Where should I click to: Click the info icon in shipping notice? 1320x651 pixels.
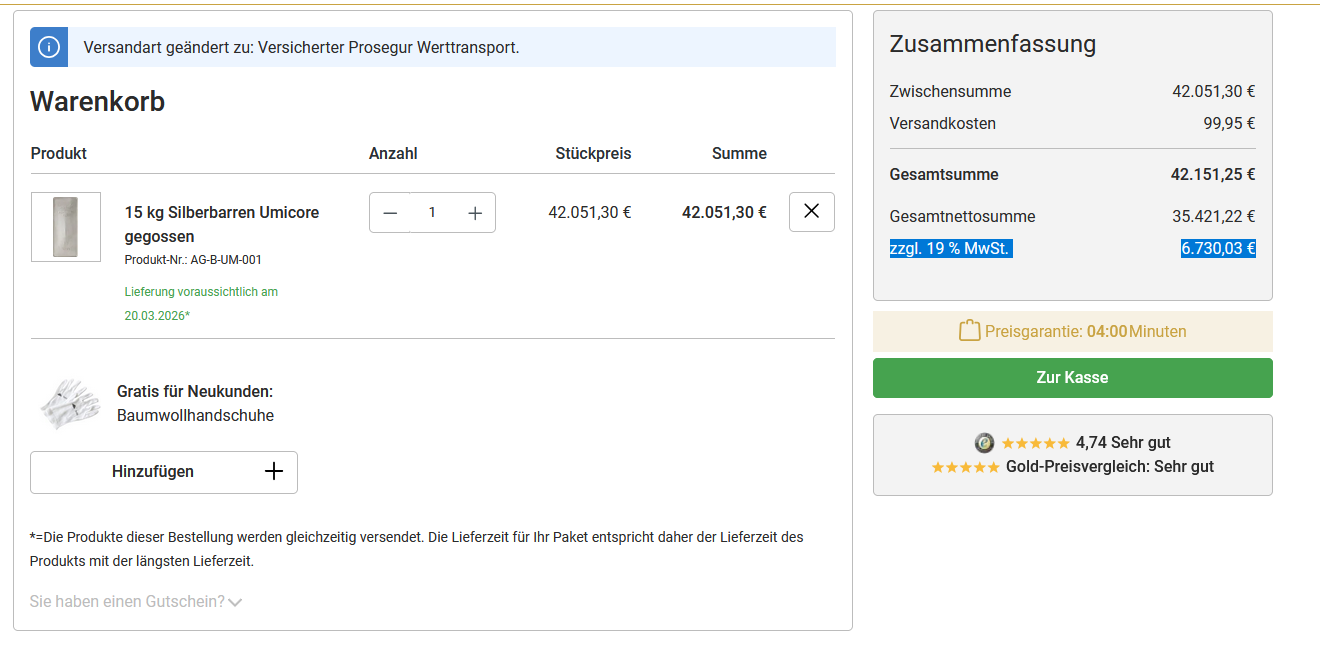[x=49, y=47]
